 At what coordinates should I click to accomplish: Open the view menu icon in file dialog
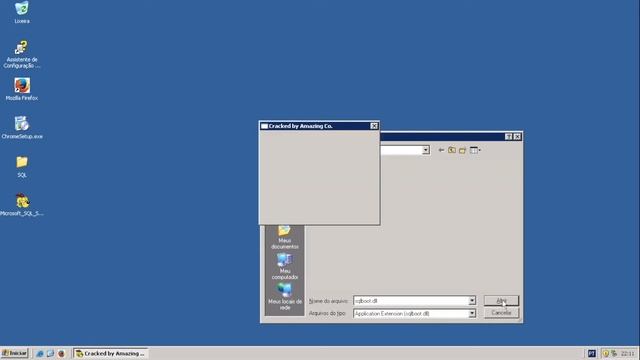pyautogui.click(x=475, y=150)
